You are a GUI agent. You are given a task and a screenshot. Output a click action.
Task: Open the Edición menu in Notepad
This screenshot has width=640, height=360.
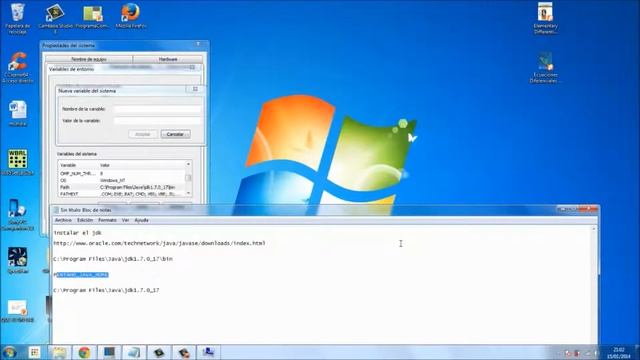85,220
